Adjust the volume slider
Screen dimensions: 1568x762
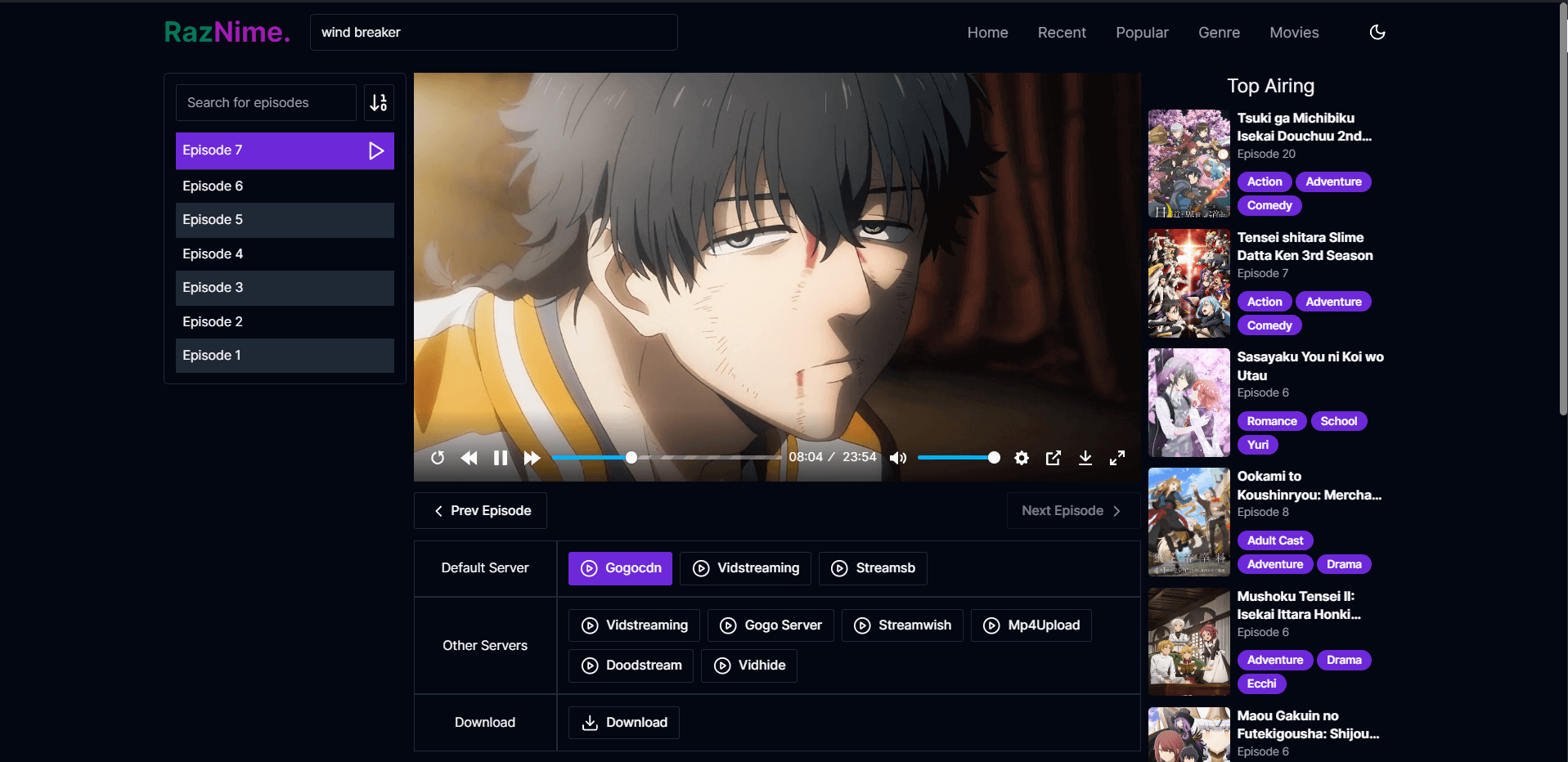click(x=959, y=458)
